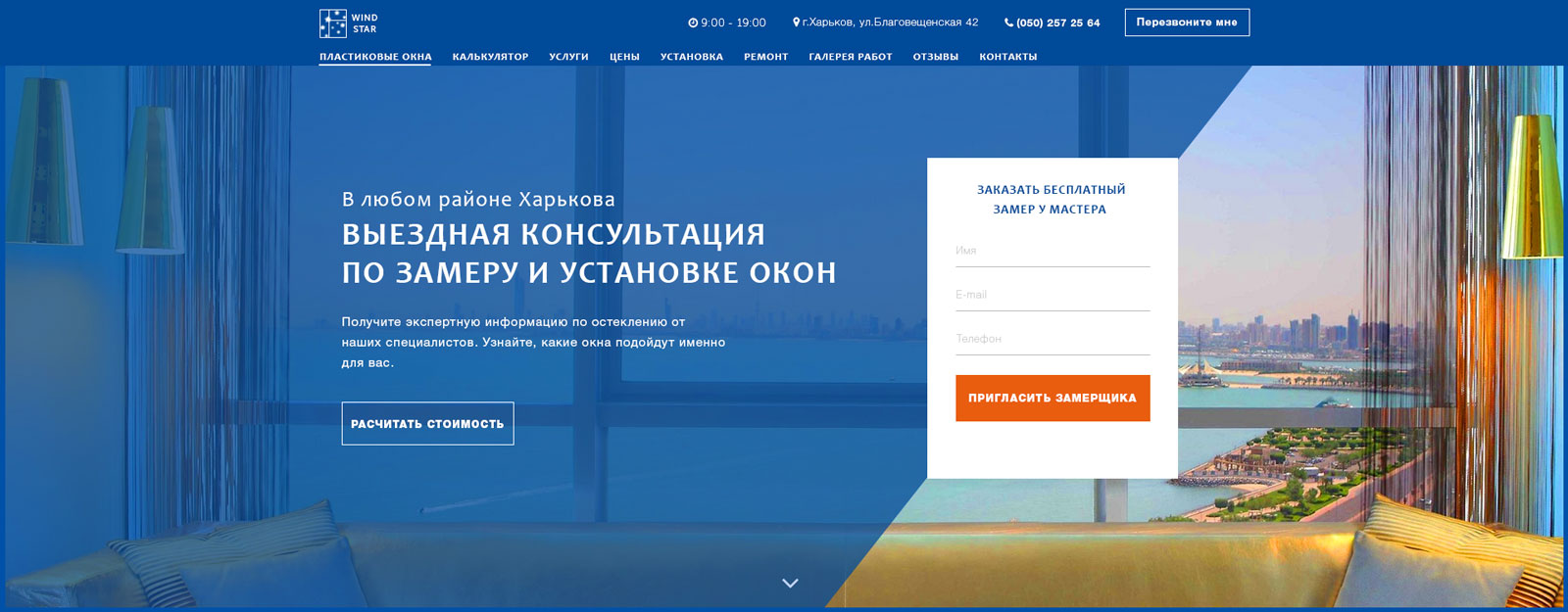Click the address г.Харьков, ул.Благовещенская 42
Image resolution: width=1568 pixels, height=612 pixels.
coord(890,23)
